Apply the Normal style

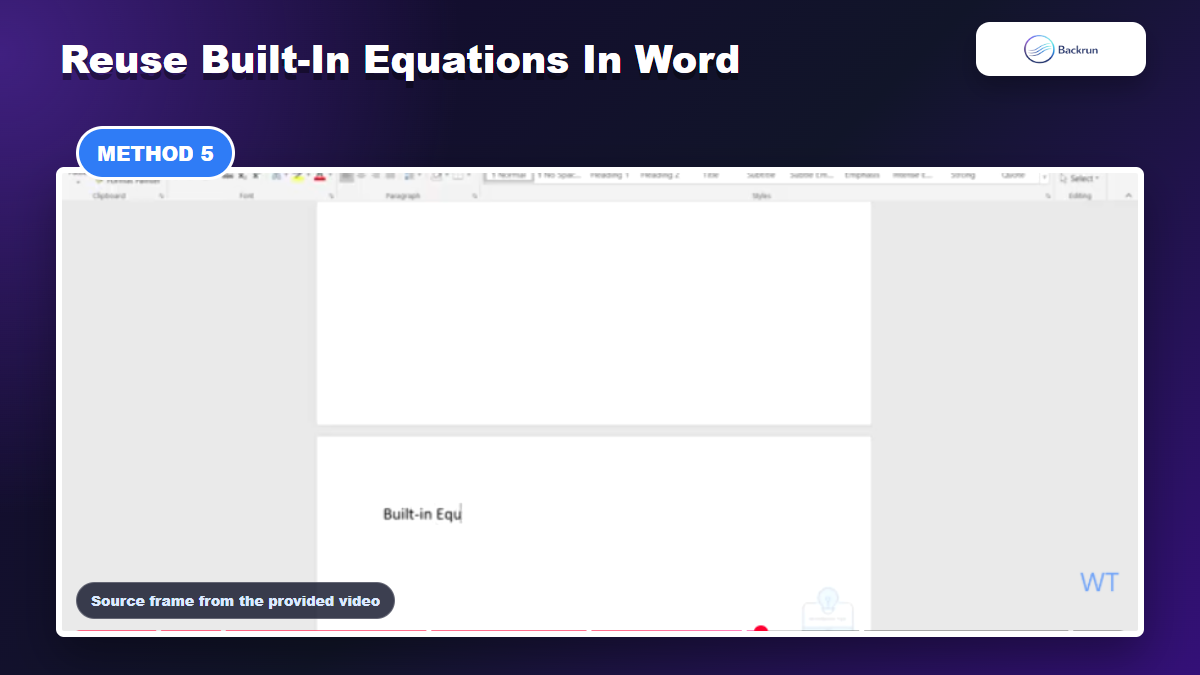508,175
